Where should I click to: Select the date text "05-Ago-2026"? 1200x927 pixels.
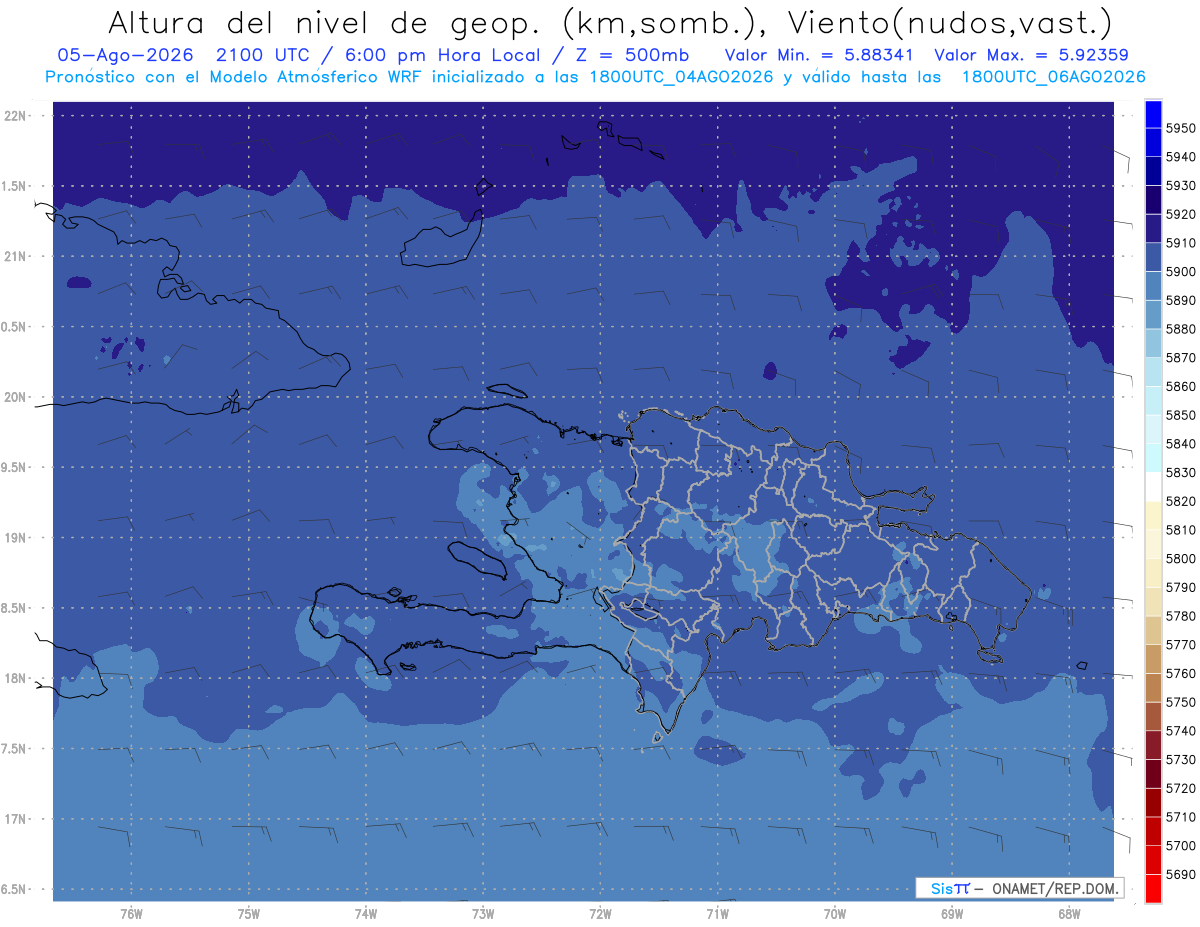pos(125,55)
